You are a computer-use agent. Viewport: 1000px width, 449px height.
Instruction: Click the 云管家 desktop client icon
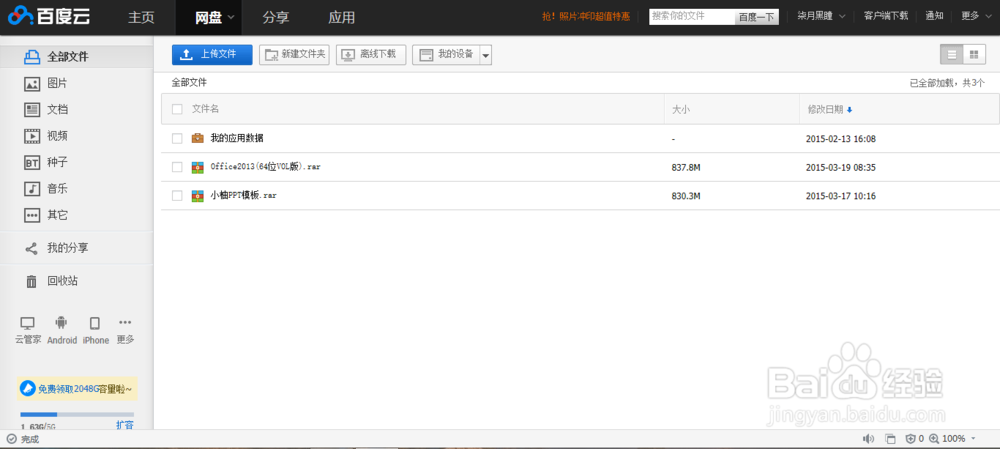click(x=28, y=323)
